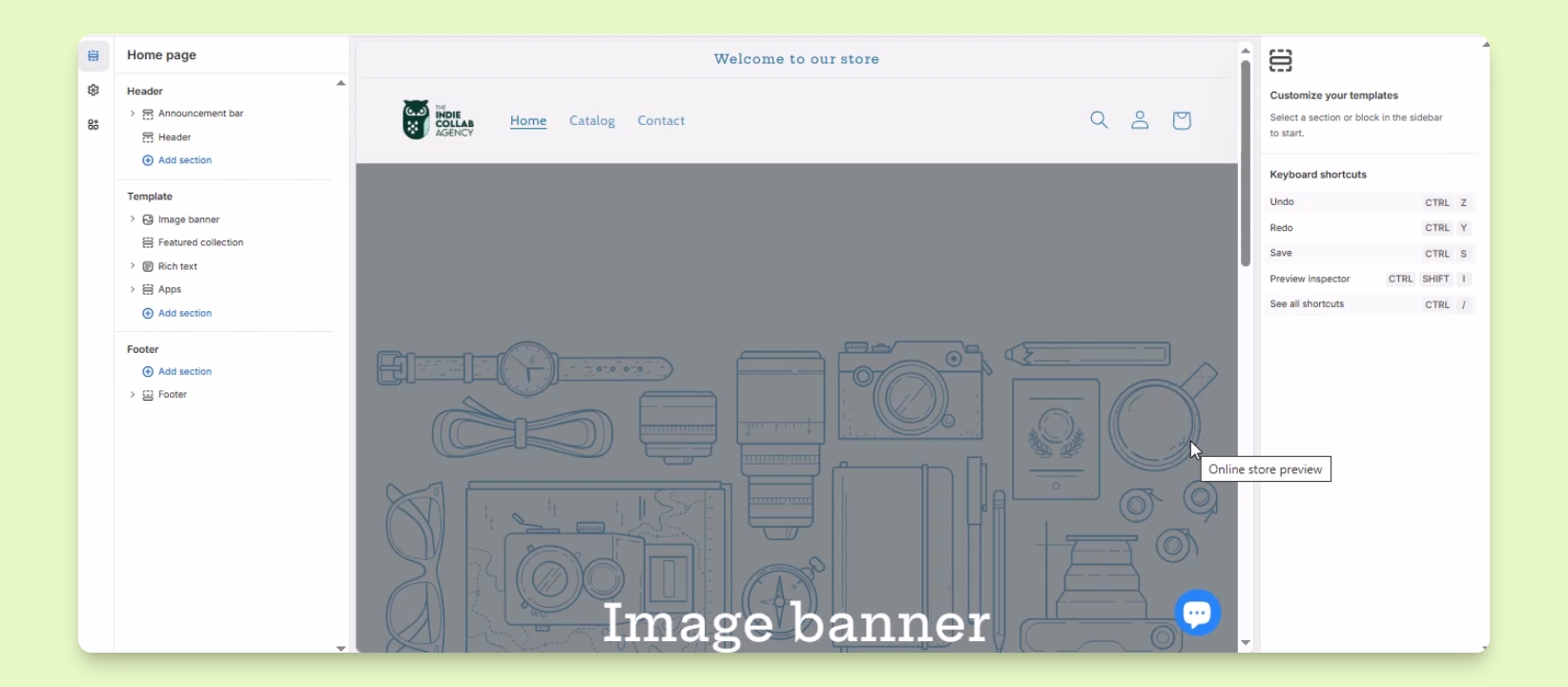Click the Home page title

click(161, 55)
